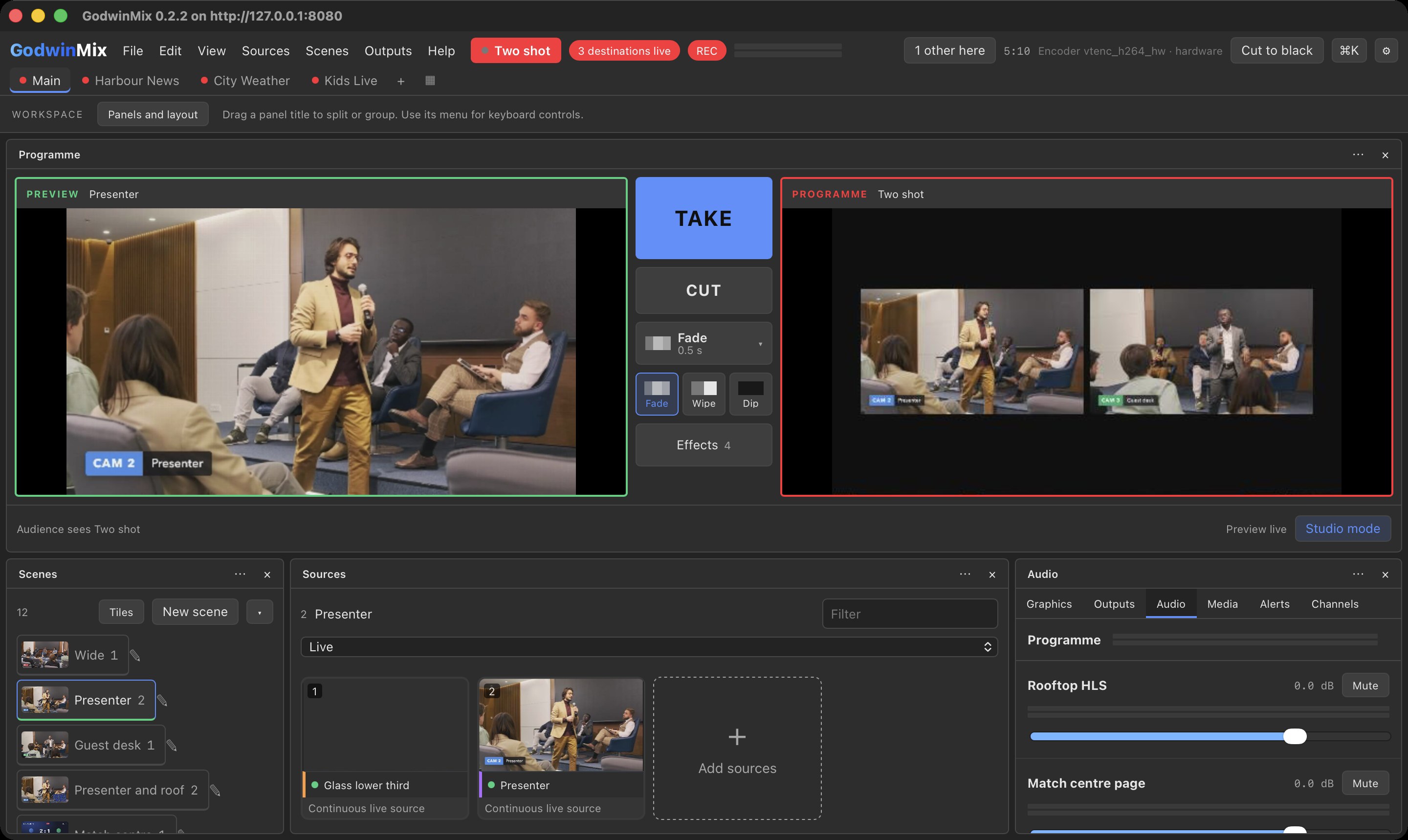Open Programme panel ellipsis menu
The image size is (1408, 840).
tap(1358, 155)
